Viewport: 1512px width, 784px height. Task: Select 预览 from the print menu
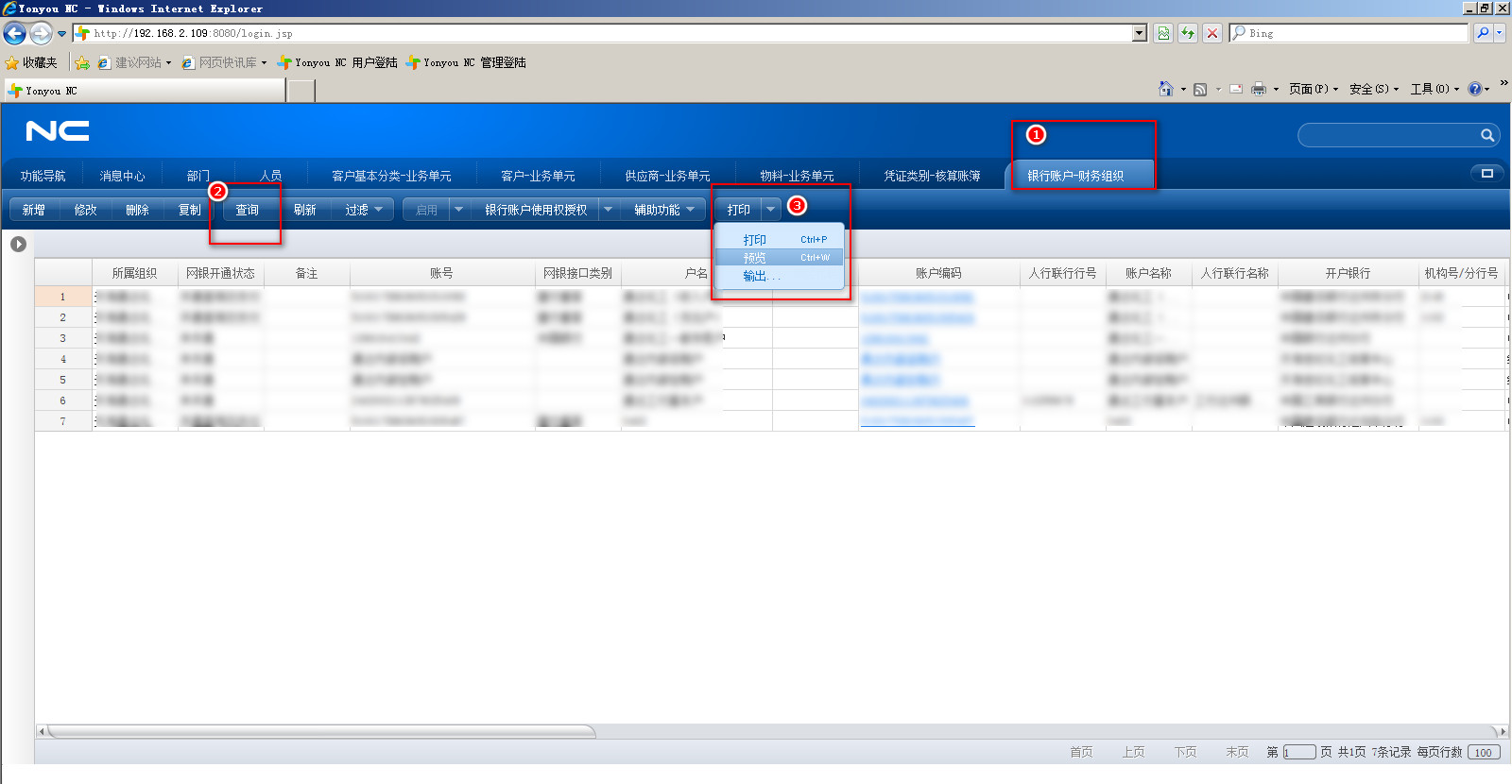coord(755,258)
